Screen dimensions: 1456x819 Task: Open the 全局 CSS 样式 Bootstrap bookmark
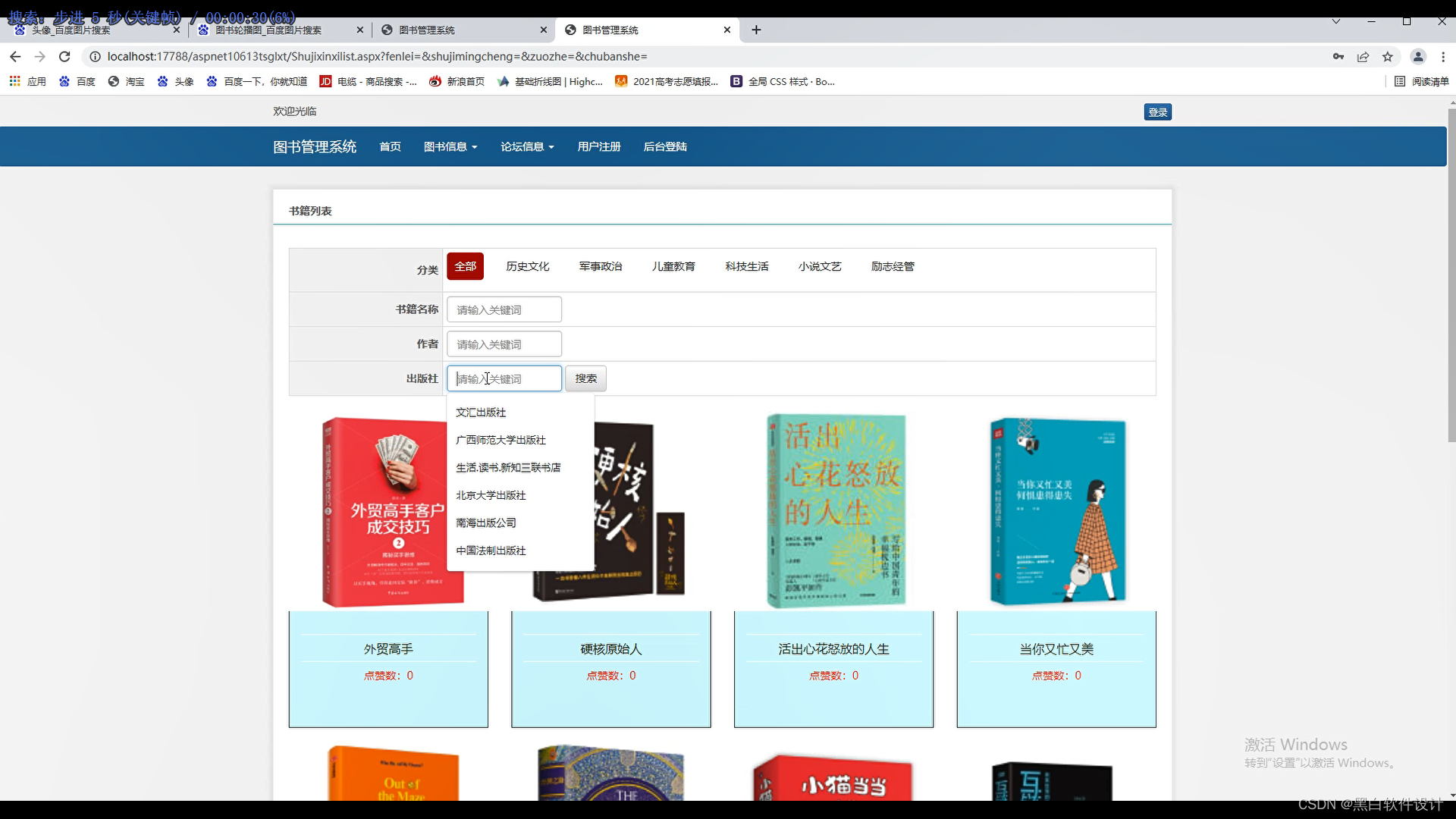pos(783,81)
